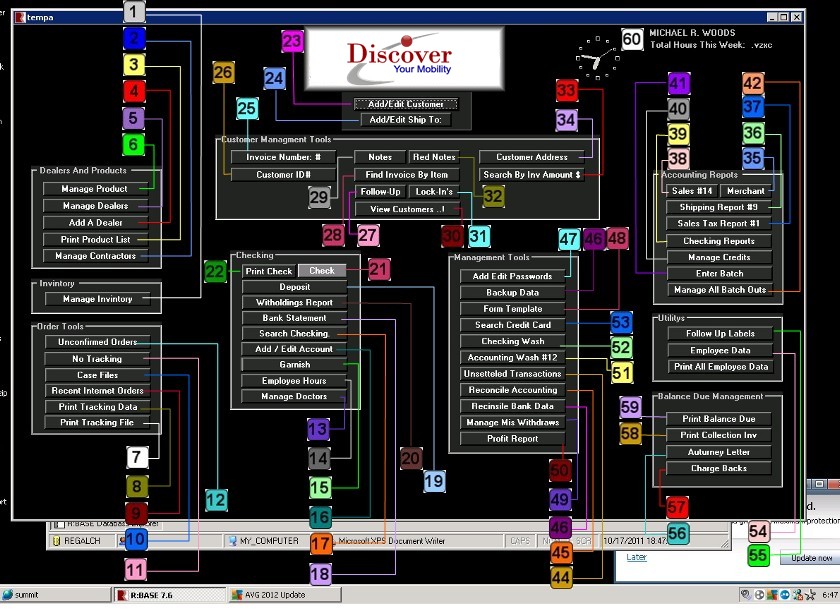Open the Profit Report

tap(513, 439)
